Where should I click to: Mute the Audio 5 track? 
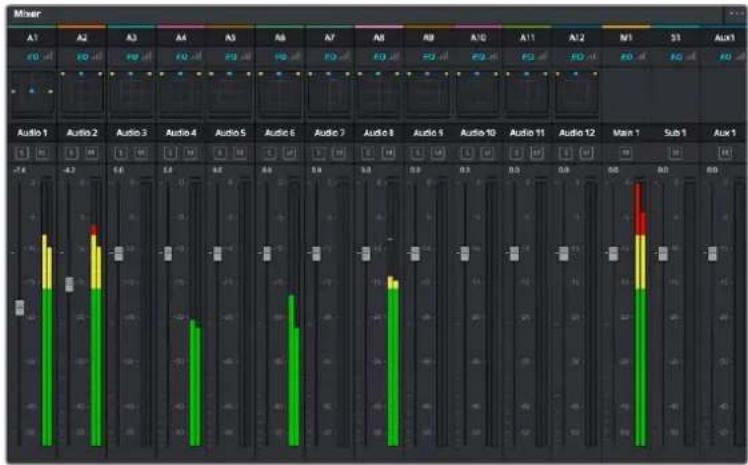point(240,153)
